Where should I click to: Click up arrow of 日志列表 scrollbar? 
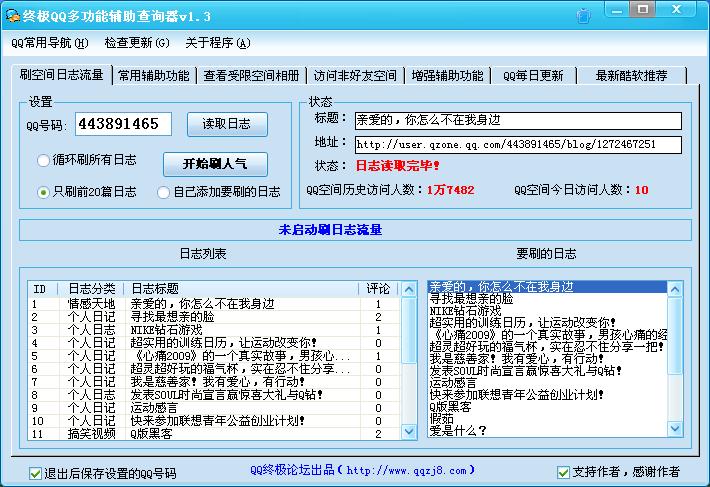[409, 289]
